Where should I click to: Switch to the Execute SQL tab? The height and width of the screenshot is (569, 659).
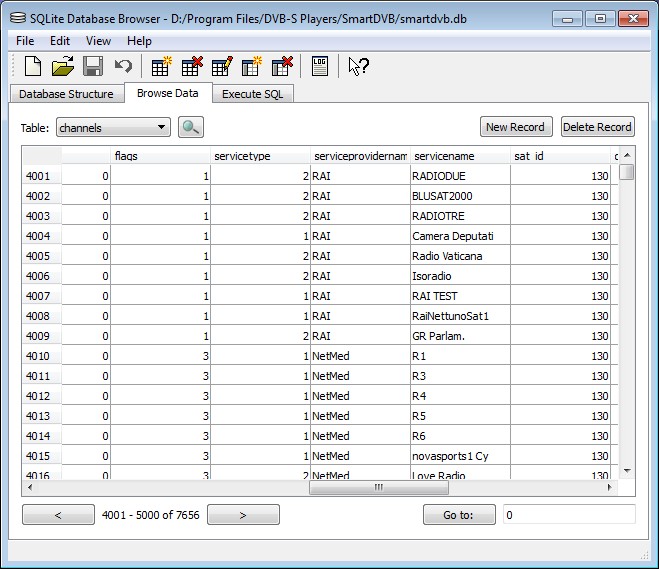pos(253,94)
